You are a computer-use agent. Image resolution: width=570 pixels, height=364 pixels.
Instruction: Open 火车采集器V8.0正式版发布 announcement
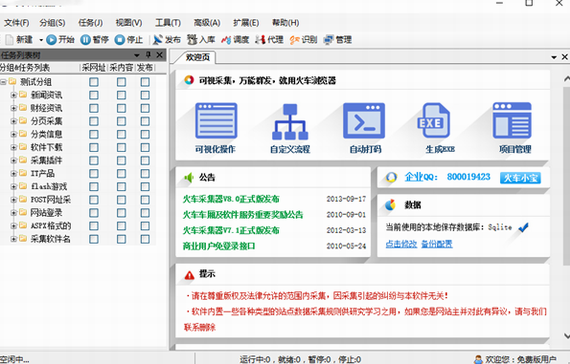pos(231,199)
